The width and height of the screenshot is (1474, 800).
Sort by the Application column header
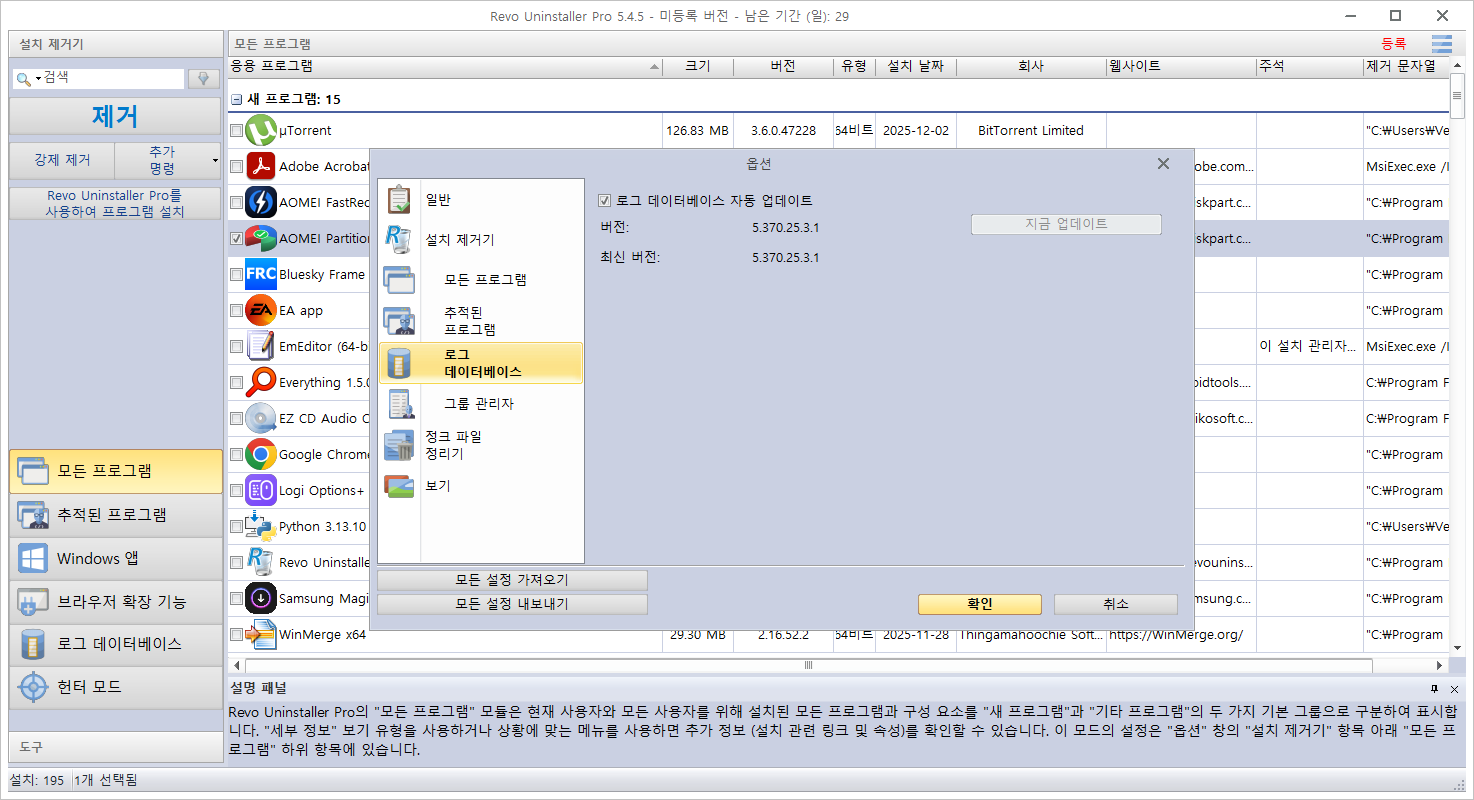(x=445, y=66)
